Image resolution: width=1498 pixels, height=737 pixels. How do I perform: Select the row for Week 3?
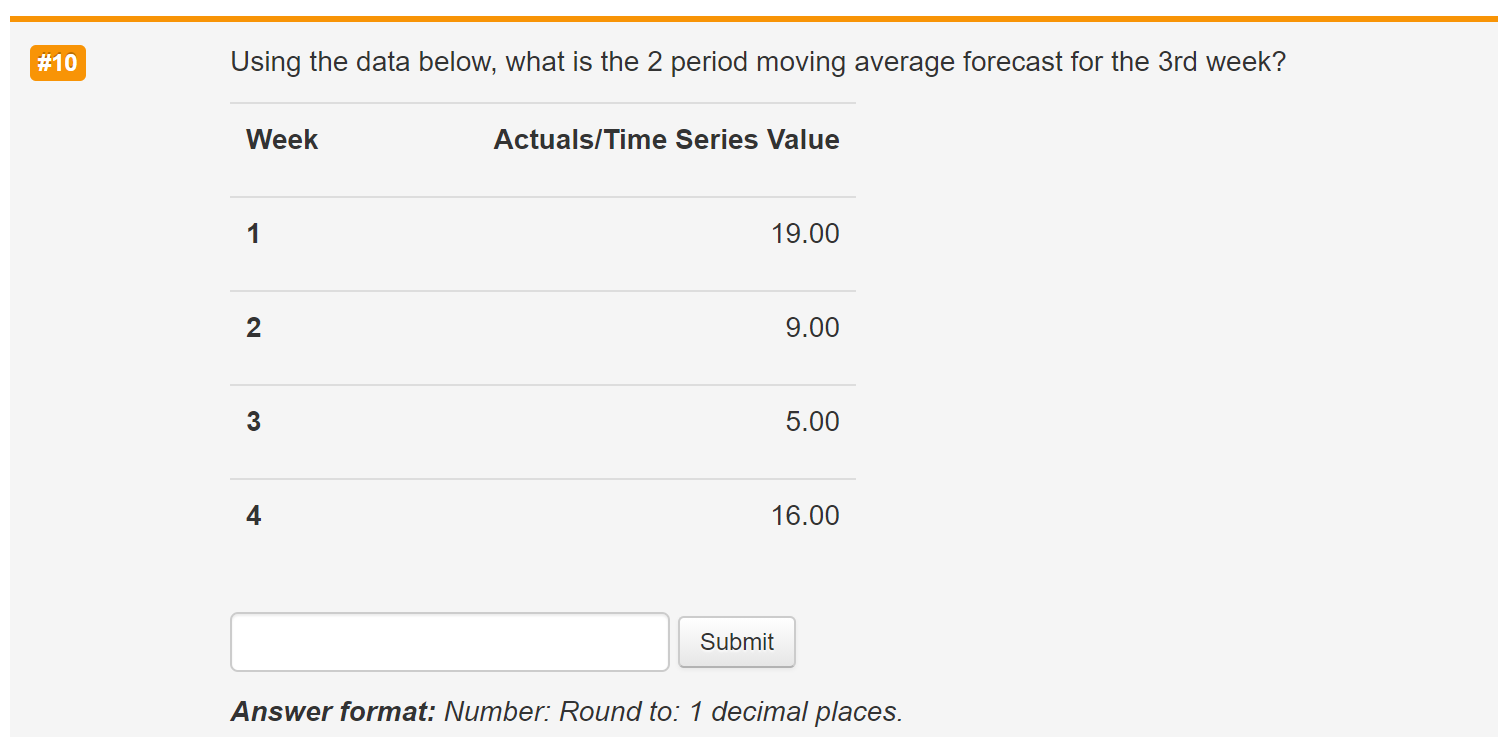pos(543,421)
